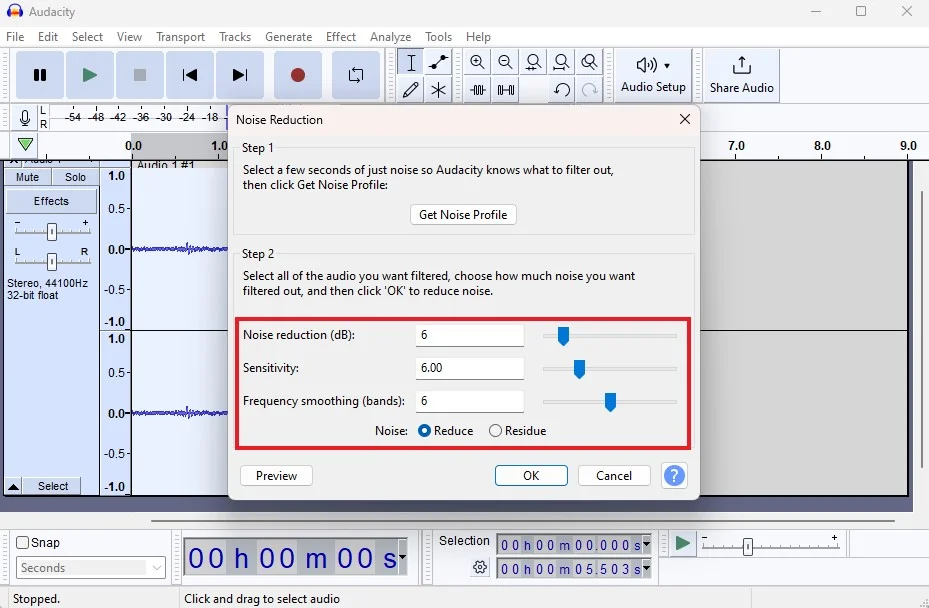Click the Undo arrow icon

(561, 90)
